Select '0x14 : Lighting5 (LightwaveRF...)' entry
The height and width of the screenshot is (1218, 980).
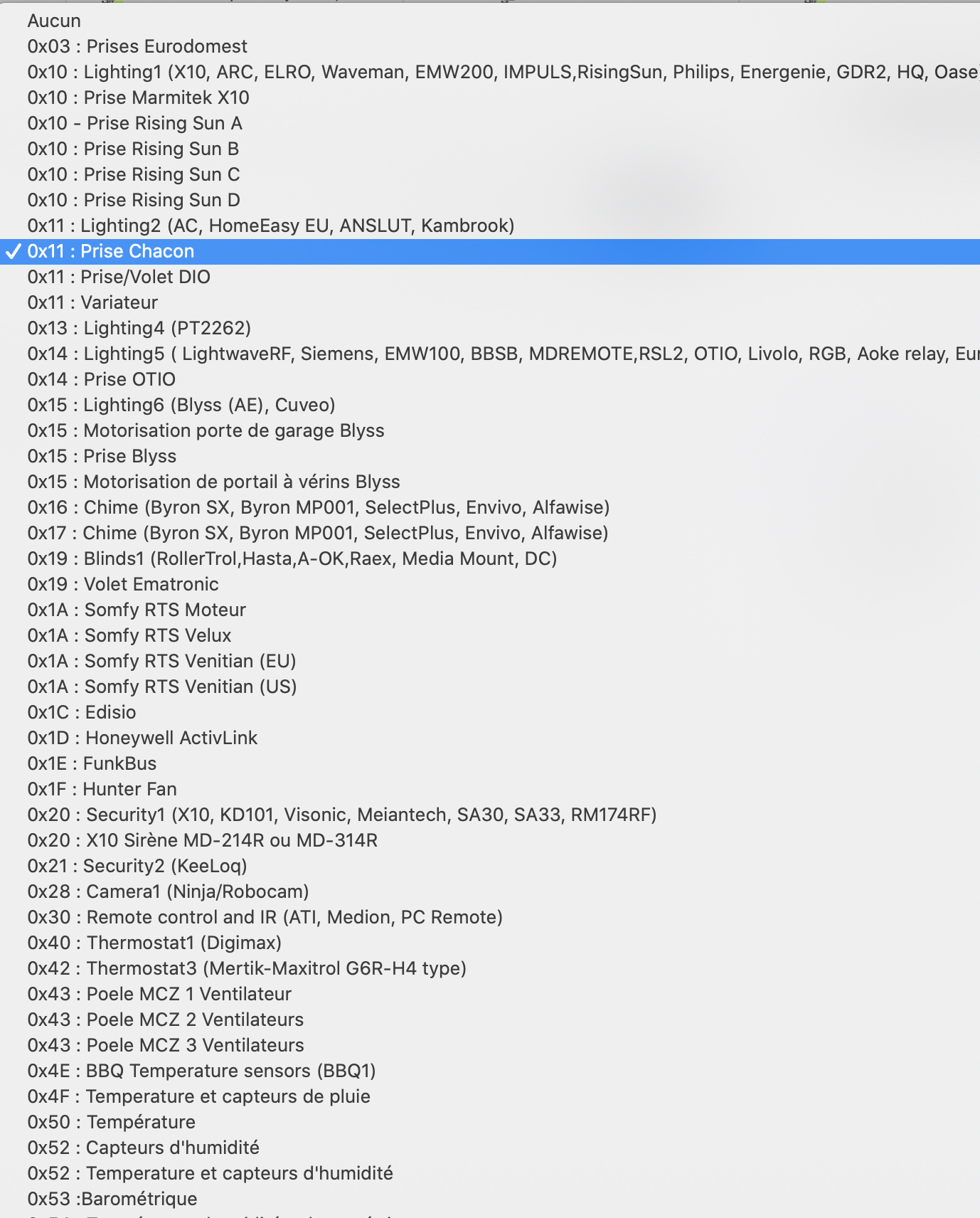(490, 354)
